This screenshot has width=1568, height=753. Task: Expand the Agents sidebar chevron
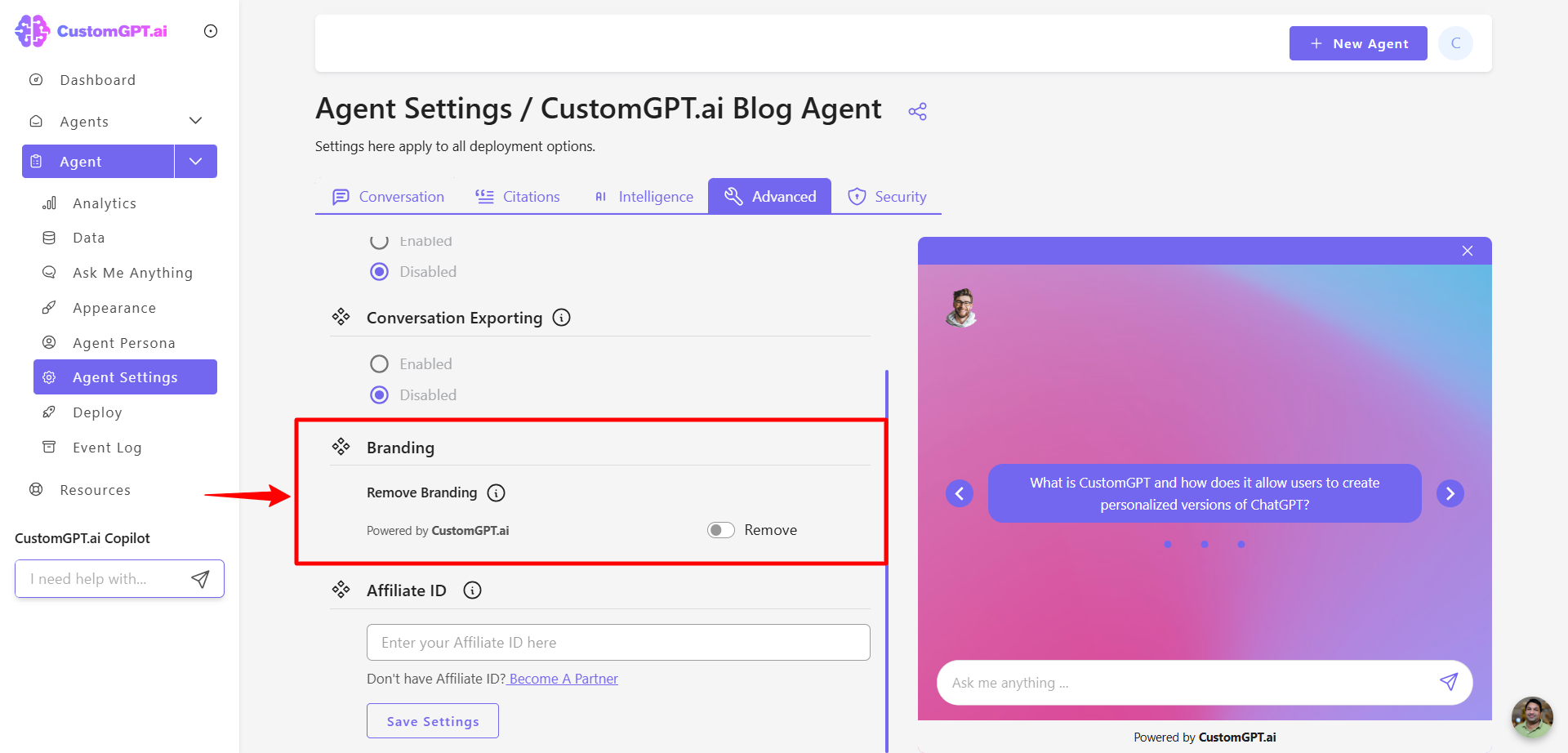[195, 121]
